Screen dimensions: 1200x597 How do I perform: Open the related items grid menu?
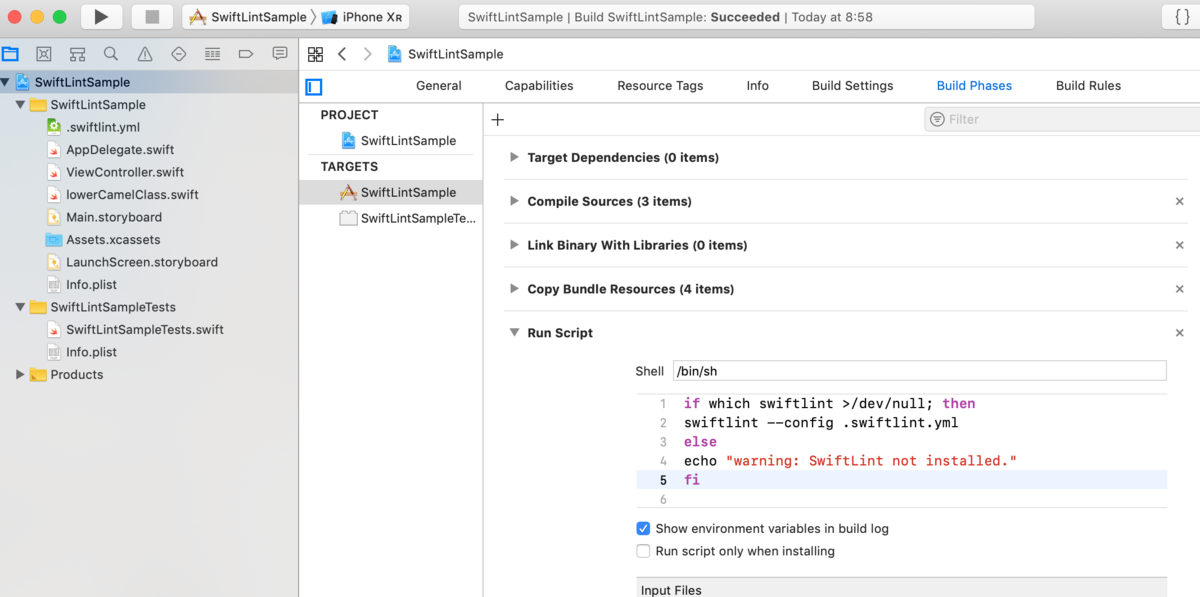click(x=316, y=54)
